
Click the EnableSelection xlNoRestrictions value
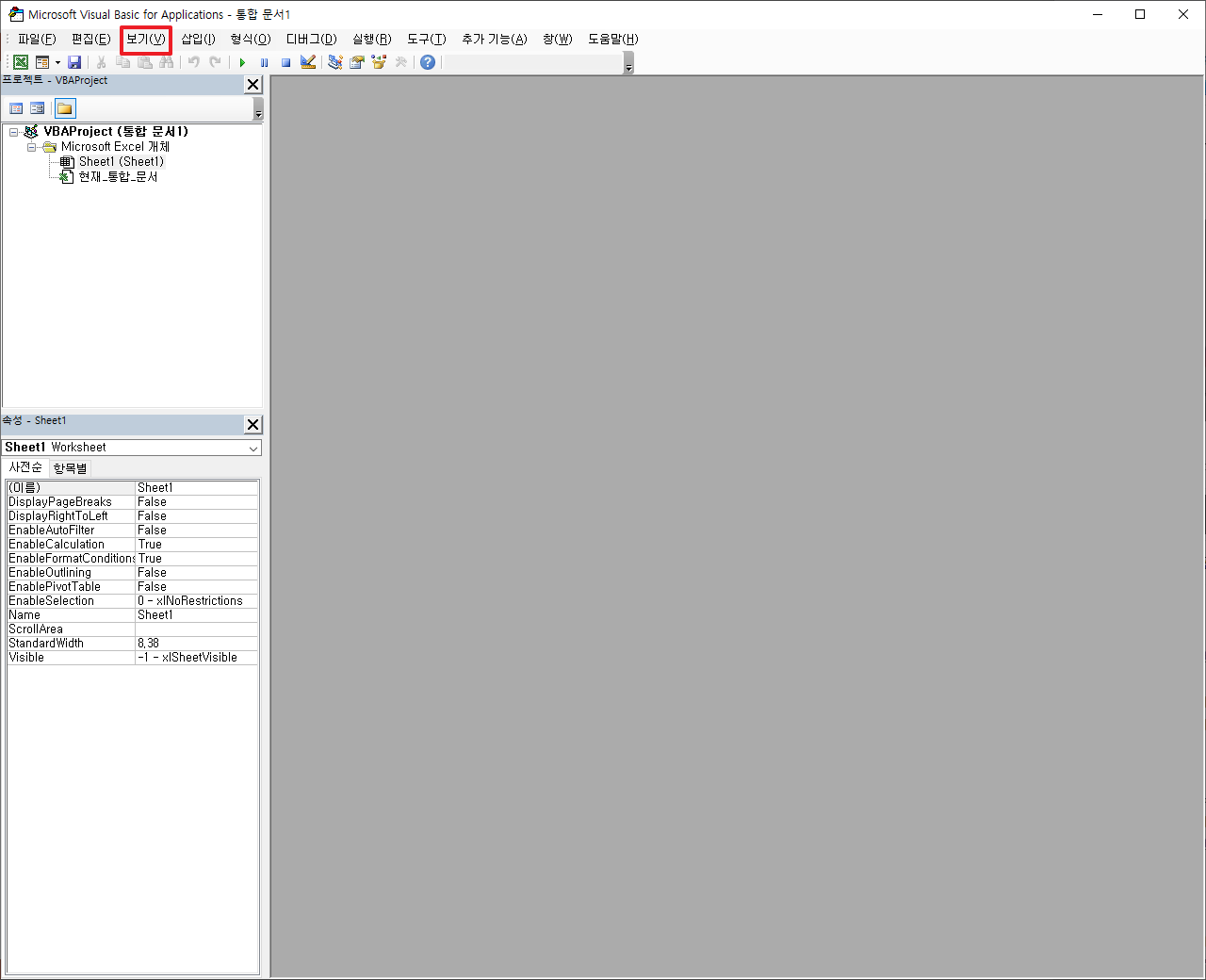click(x=196, y=601)
